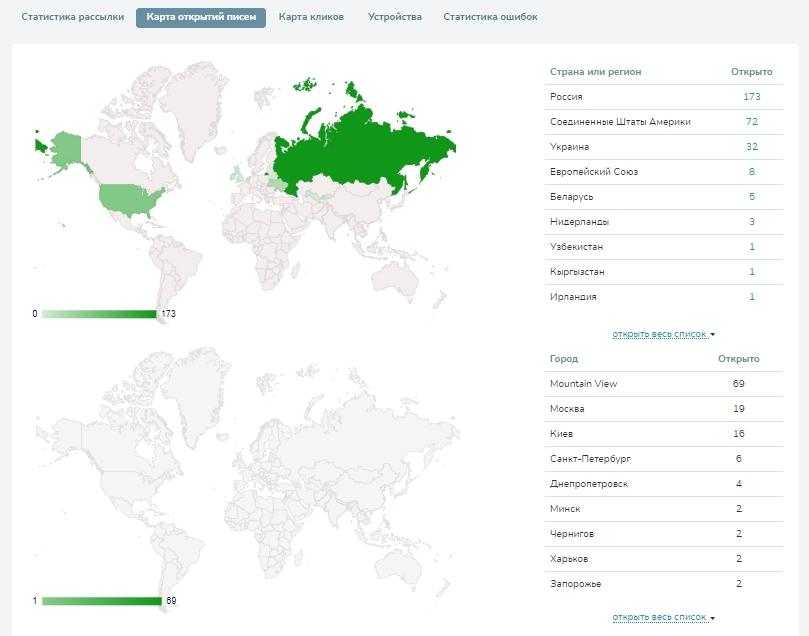This screenshot has width=809, height=636.
Task: Go to Статистика ошибок tab
Action: coord(490,17)
